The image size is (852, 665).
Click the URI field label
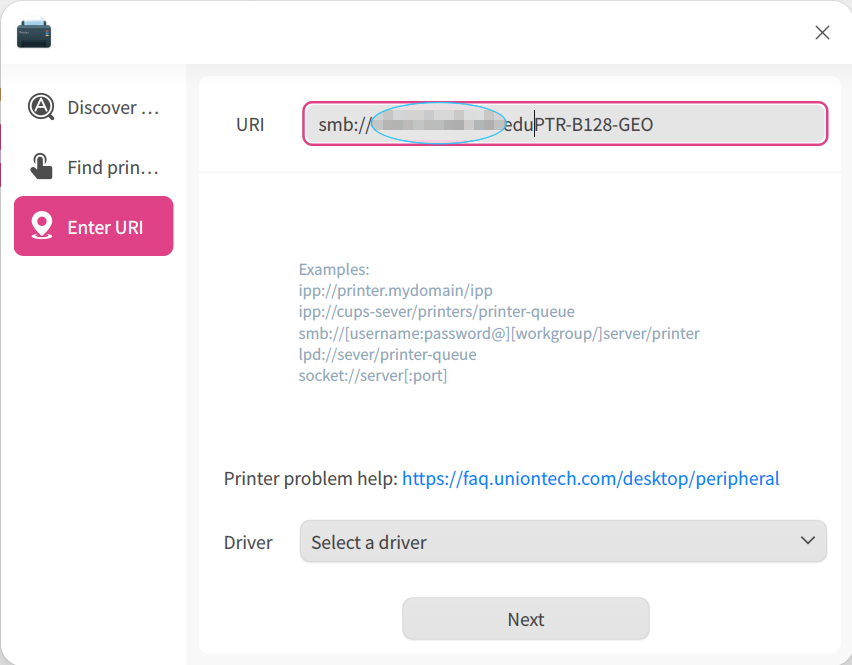click(x=250, y=124)
